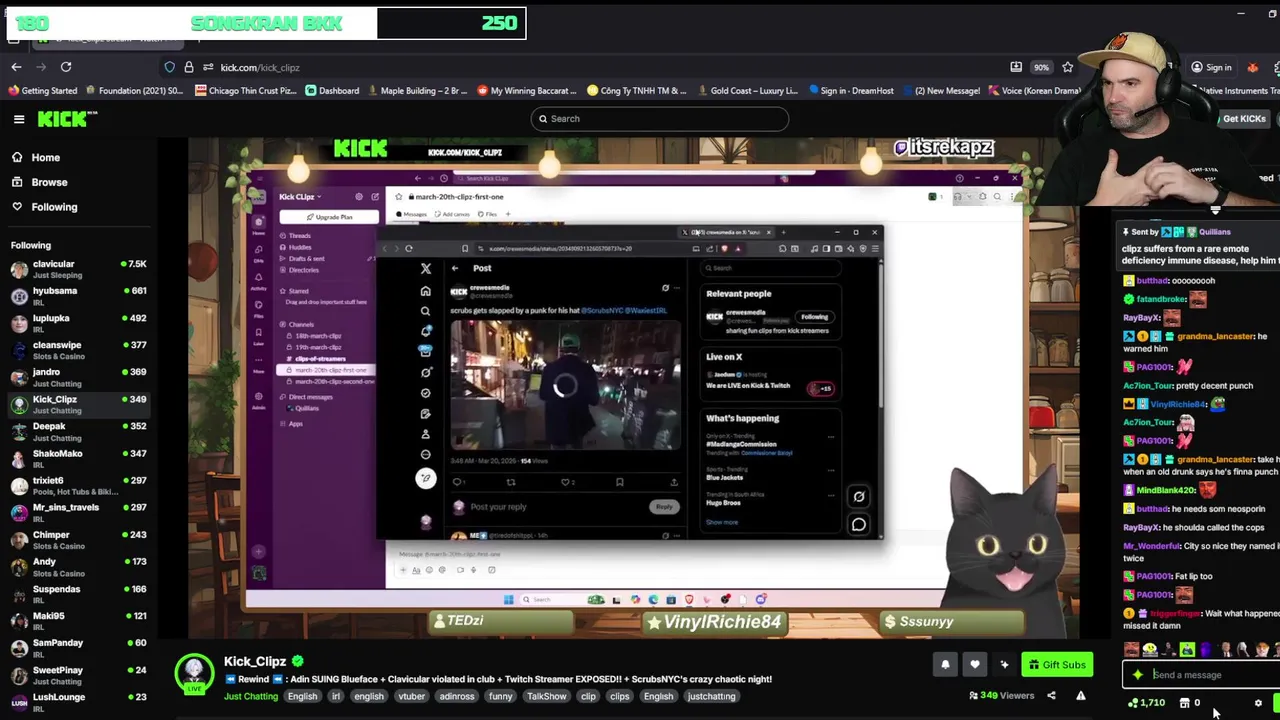1280x720 pixels.
Task: Click the Sign in account button in the browser toolbar
Action: pos(1210,67)
